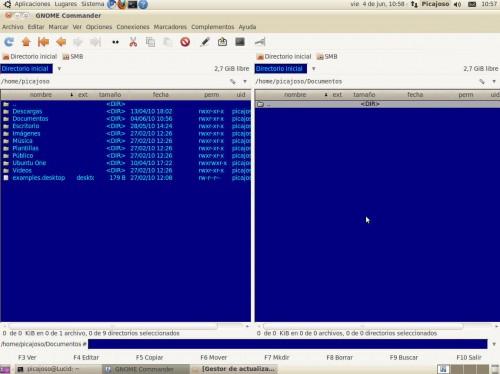The width and height of the screenshot is (500, 374).
Task: Select the examples.desktop file row
Action: click(x=126, y=178)
